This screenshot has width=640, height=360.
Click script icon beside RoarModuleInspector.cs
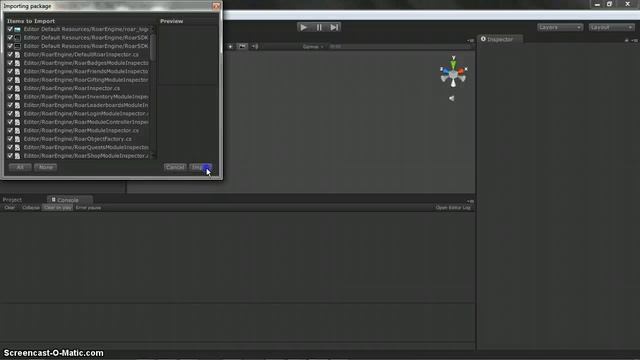tap(18, 131)
